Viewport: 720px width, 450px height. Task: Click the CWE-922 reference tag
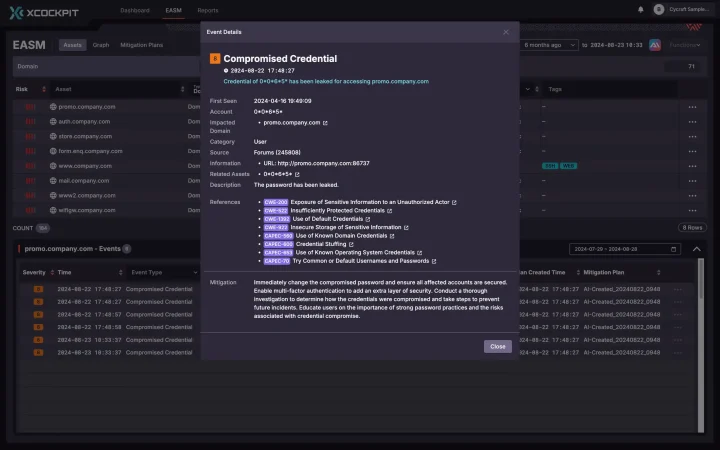[x=275, y=227]
